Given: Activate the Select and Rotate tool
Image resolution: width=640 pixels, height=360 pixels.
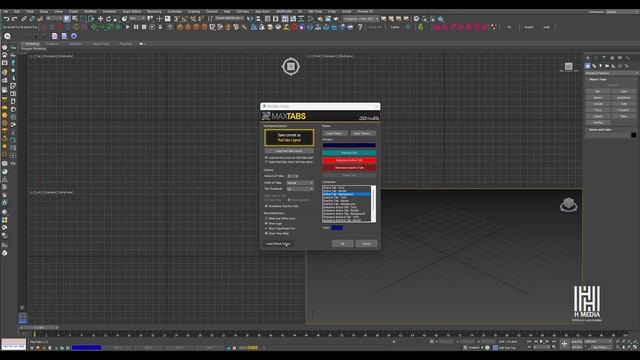Looking at the screenshot, I should (108, 19).
